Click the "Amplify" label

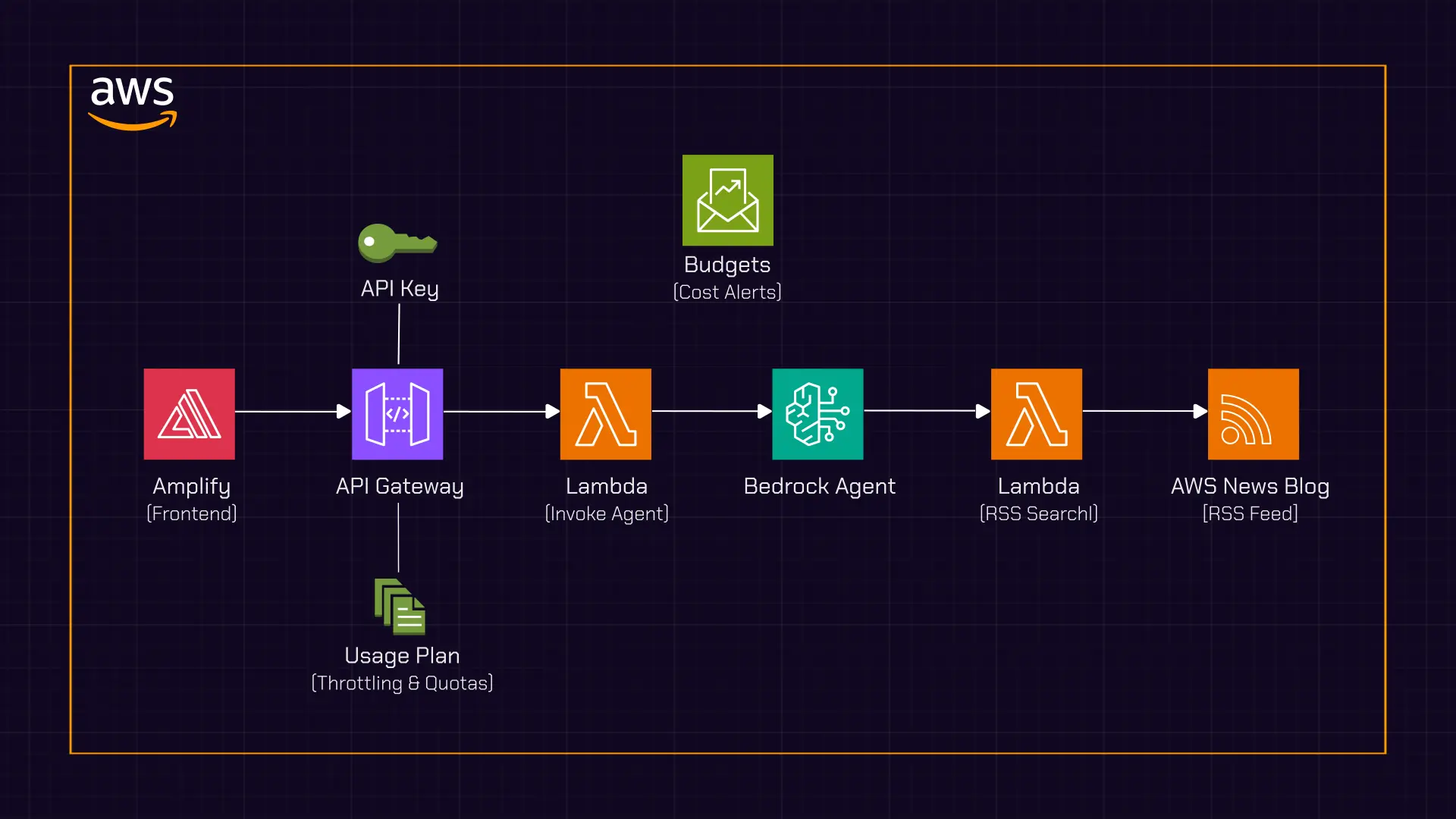[192, 487]
